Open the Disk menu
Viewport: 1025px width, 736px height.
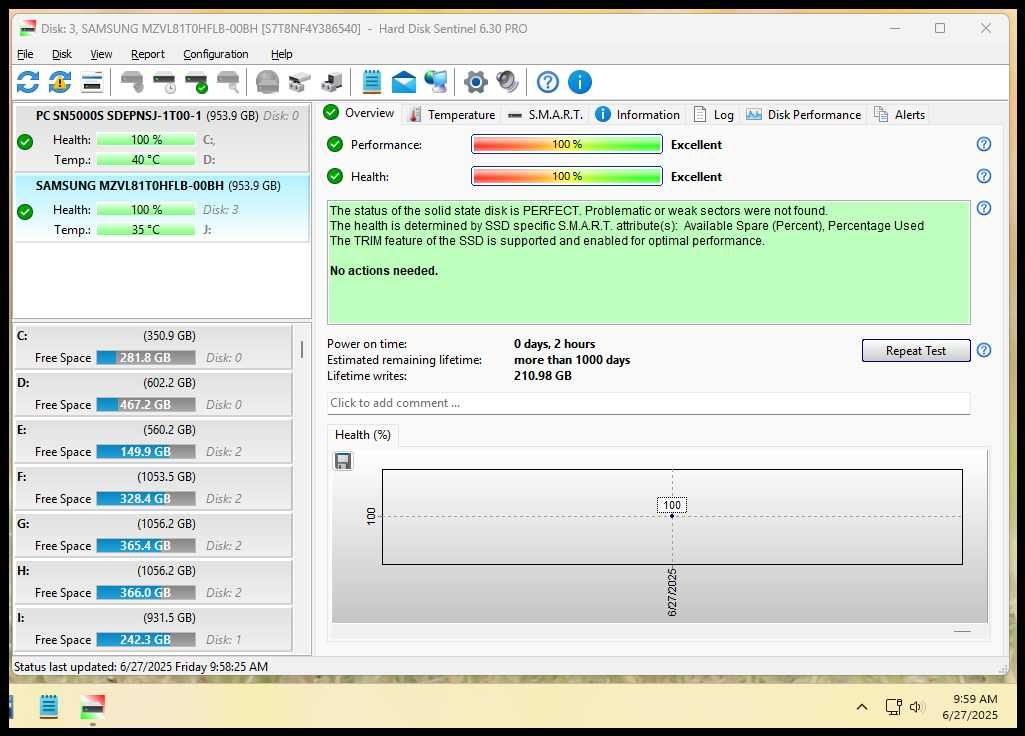pyautogui.click(x=61, y=54)
